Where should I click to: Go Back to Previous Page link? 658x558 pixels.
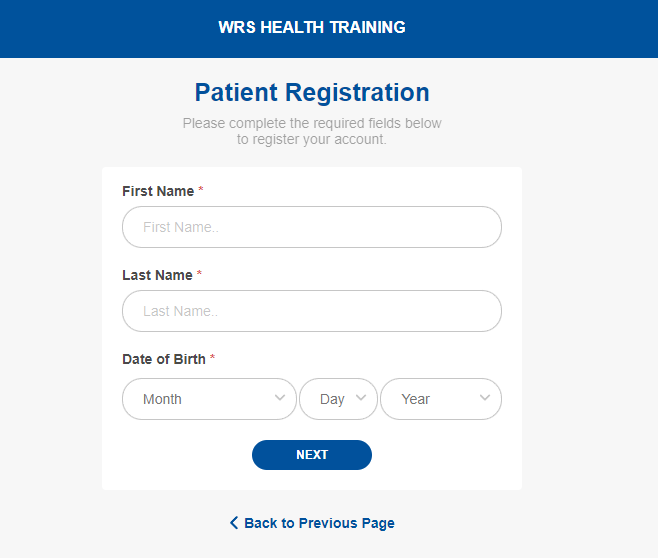tap(319, 523)
